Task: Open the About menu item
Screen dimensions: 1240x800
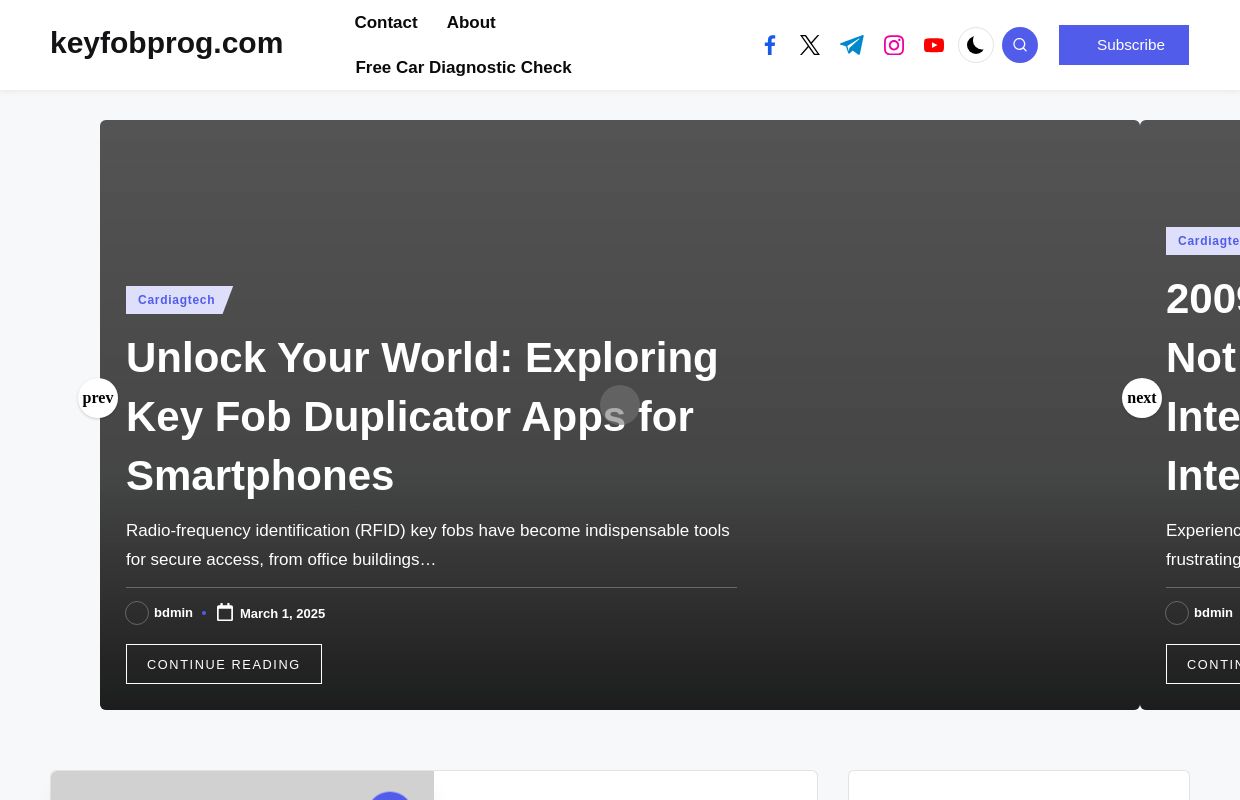Action: pos(471,22)
